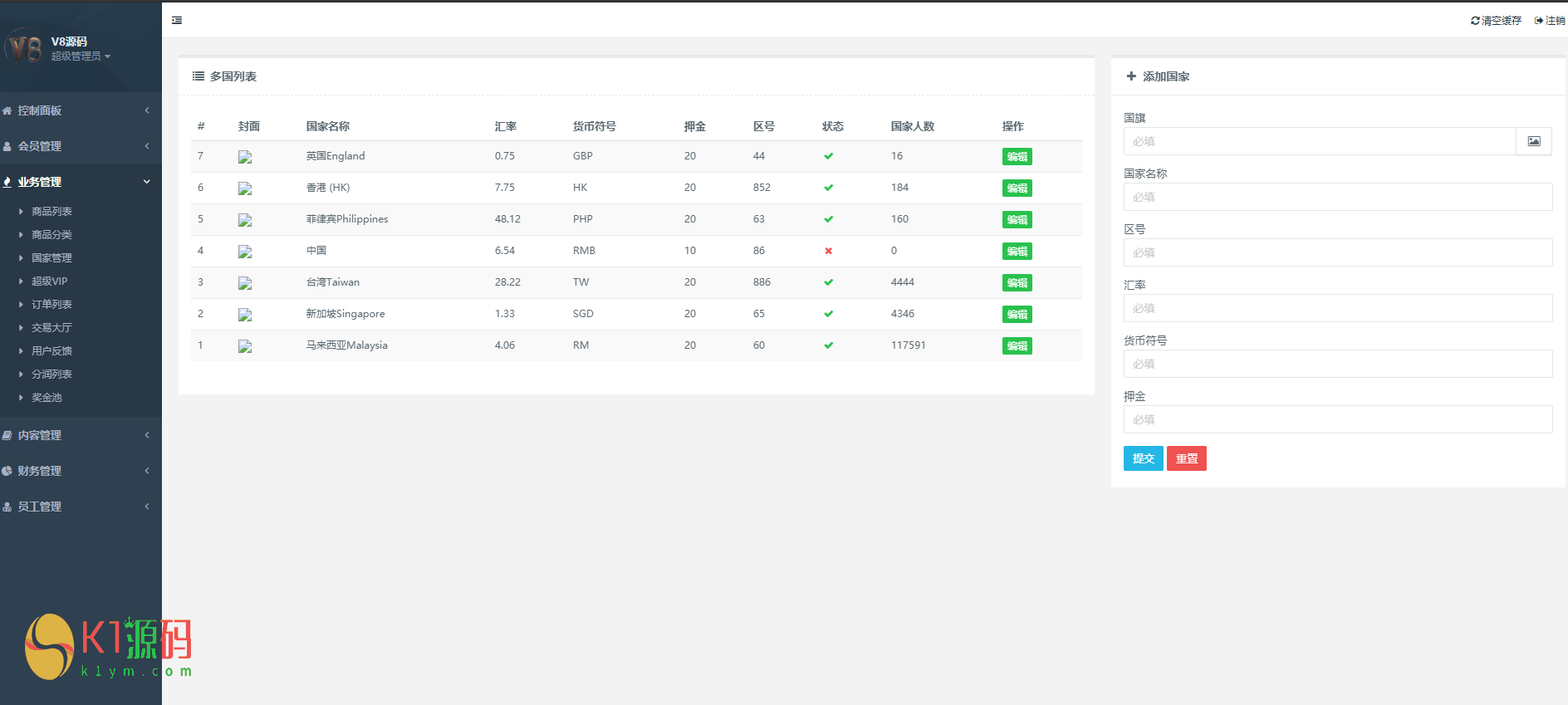Click the cover image of 香港 (HK)

(245, 188)
